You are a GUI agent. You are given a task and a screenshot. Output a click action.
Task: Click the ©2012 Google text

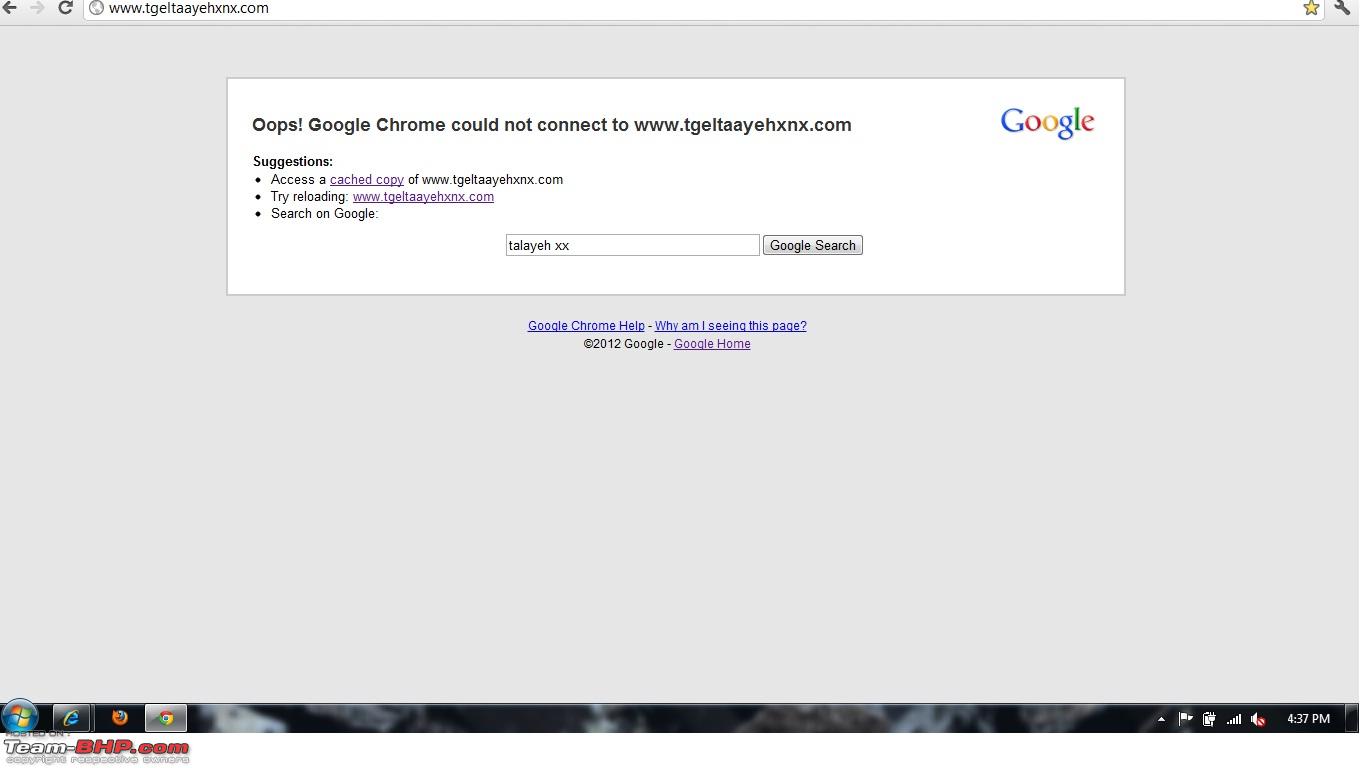(623, 344)
